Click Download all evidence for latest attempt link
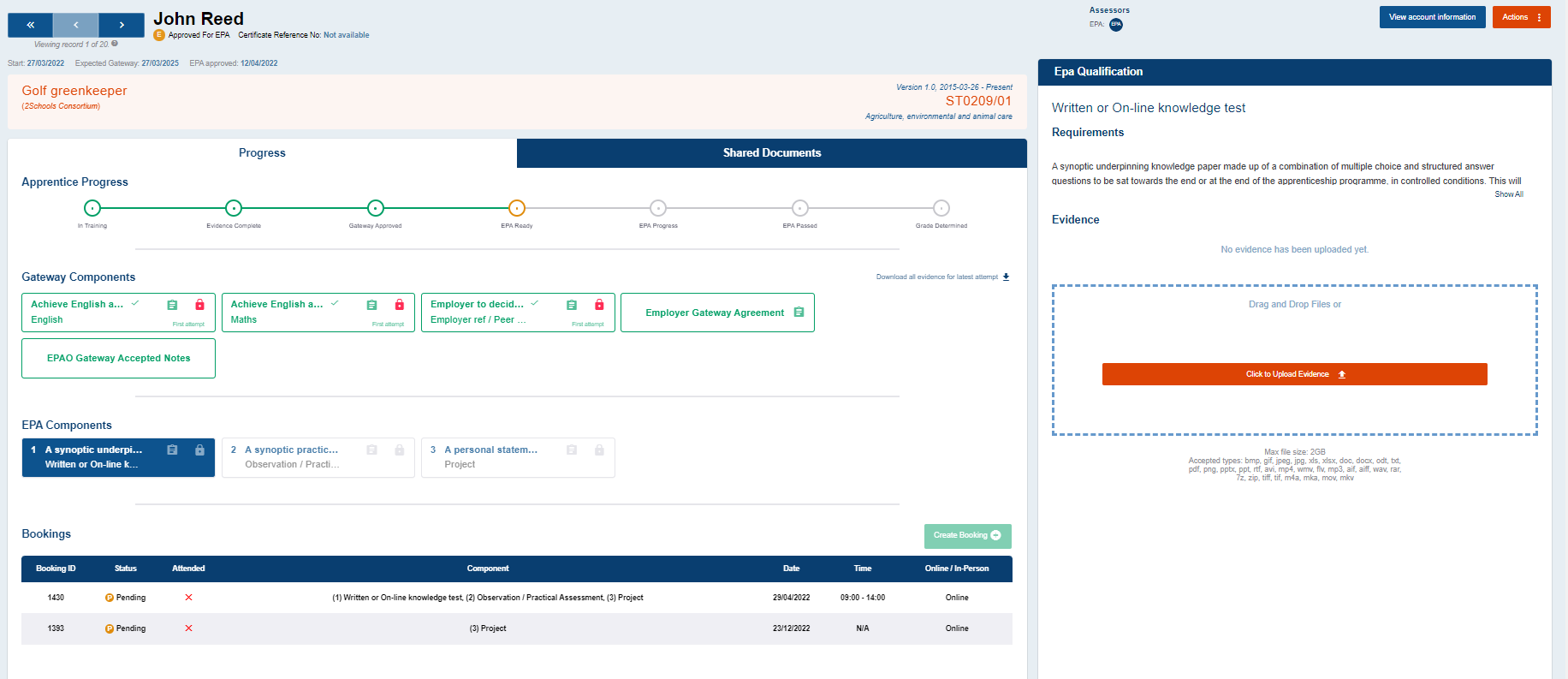This screenshot has height=679, width=1568. point(937,277)
